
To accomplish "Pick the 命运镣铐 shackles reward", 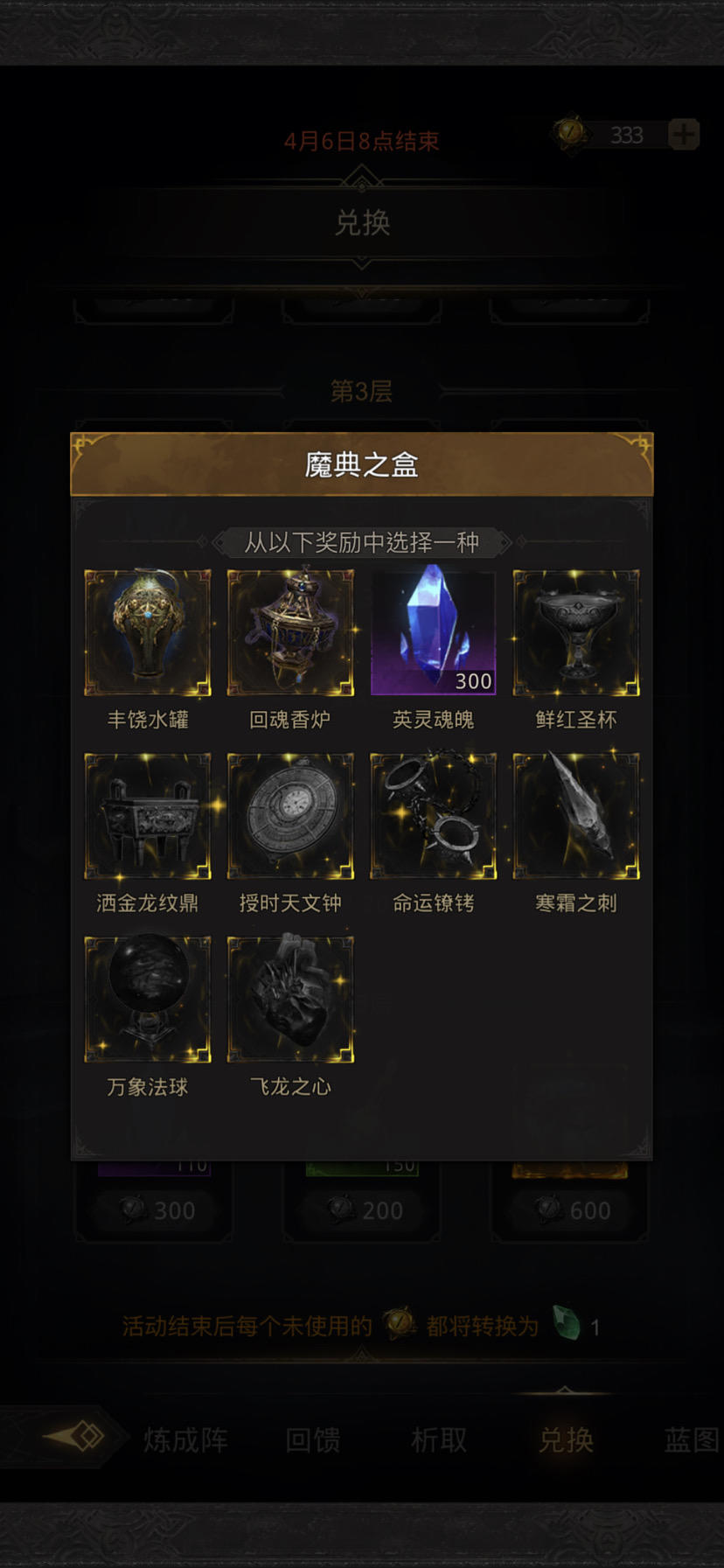I will 433,816.
